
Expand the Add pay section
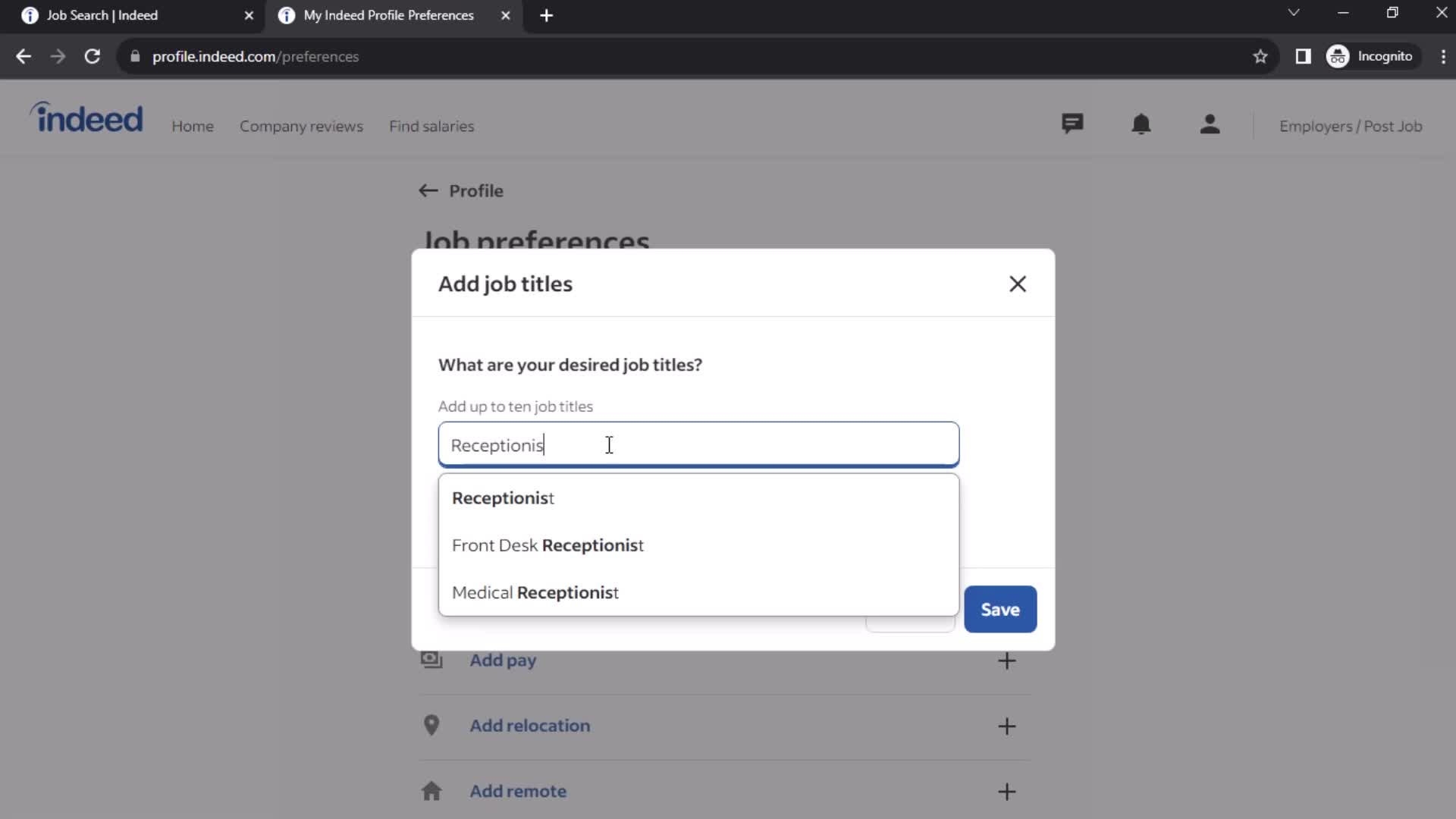point(1007,659)
